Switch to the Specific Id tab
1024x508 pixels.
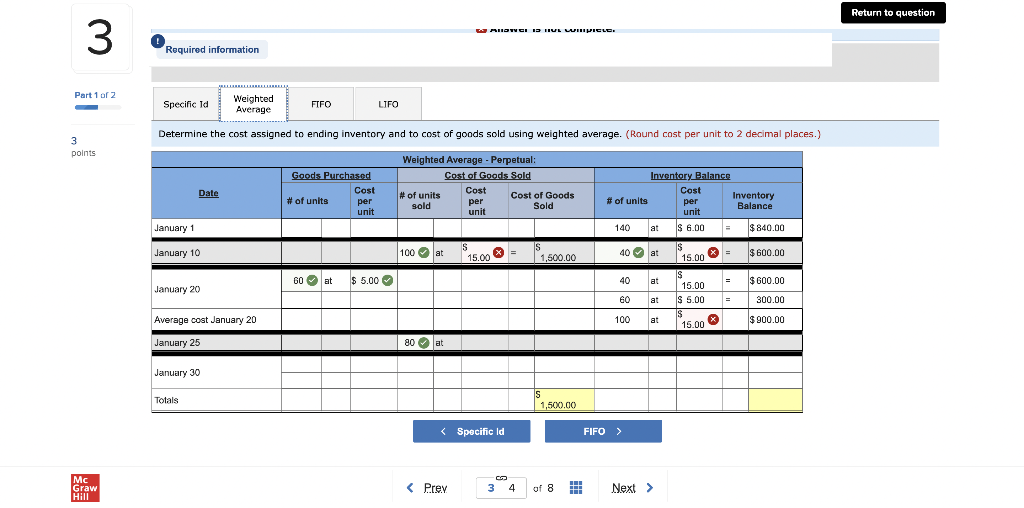185,104
